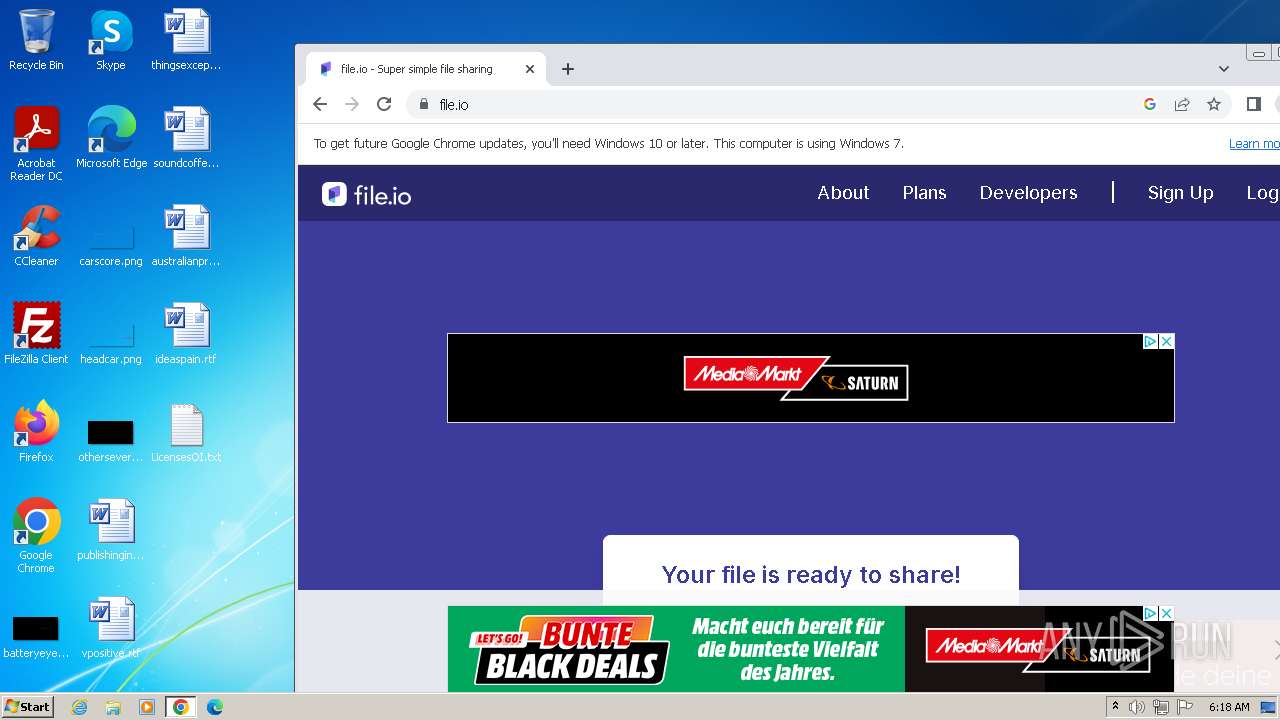Open Acrobat Reader DC shortcut

[x=36, y=144]
